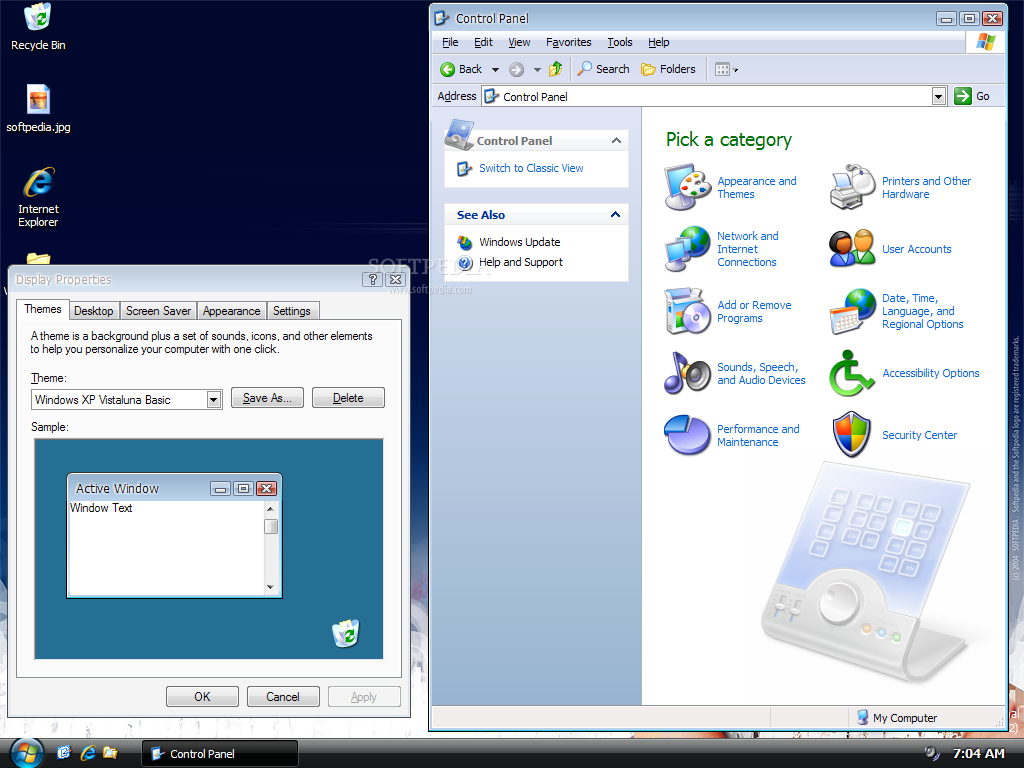Click the Security Center category link
This screenshot has height=768, width=1024.
(x=920, y=436)
